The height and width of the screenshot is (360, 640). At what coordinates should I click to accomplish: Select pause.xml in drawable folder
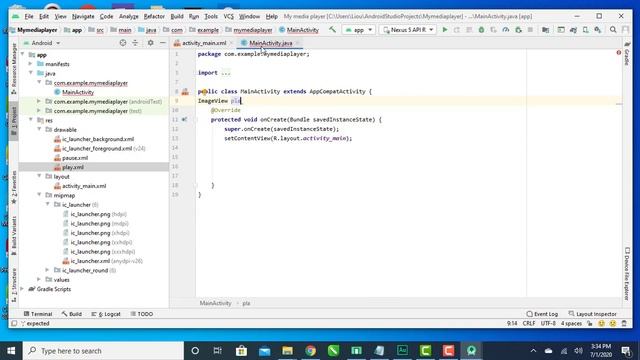tap(75, 158)
